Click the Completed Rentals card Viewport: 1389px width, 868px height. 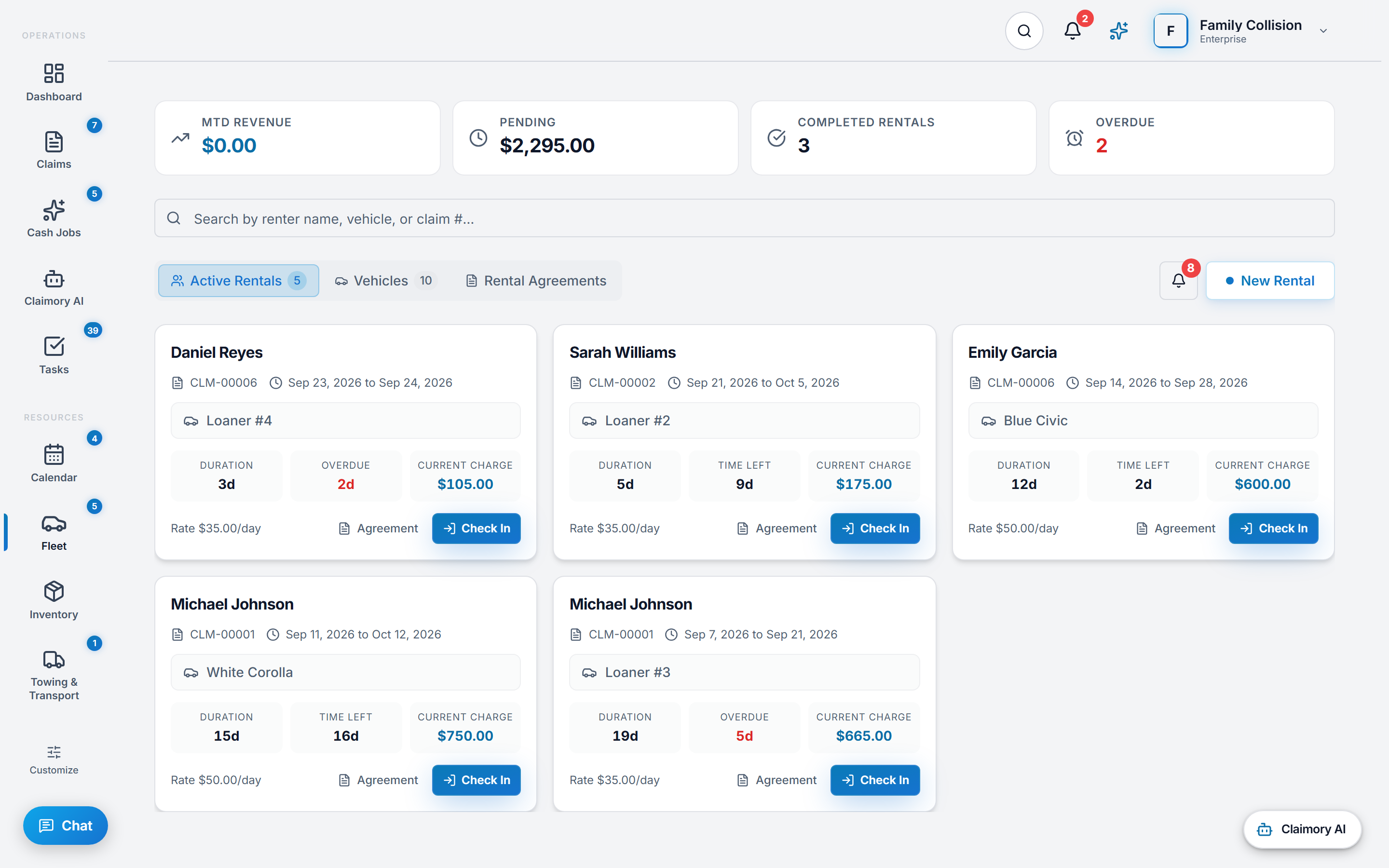pyautogui.click(x=894, y=138)
